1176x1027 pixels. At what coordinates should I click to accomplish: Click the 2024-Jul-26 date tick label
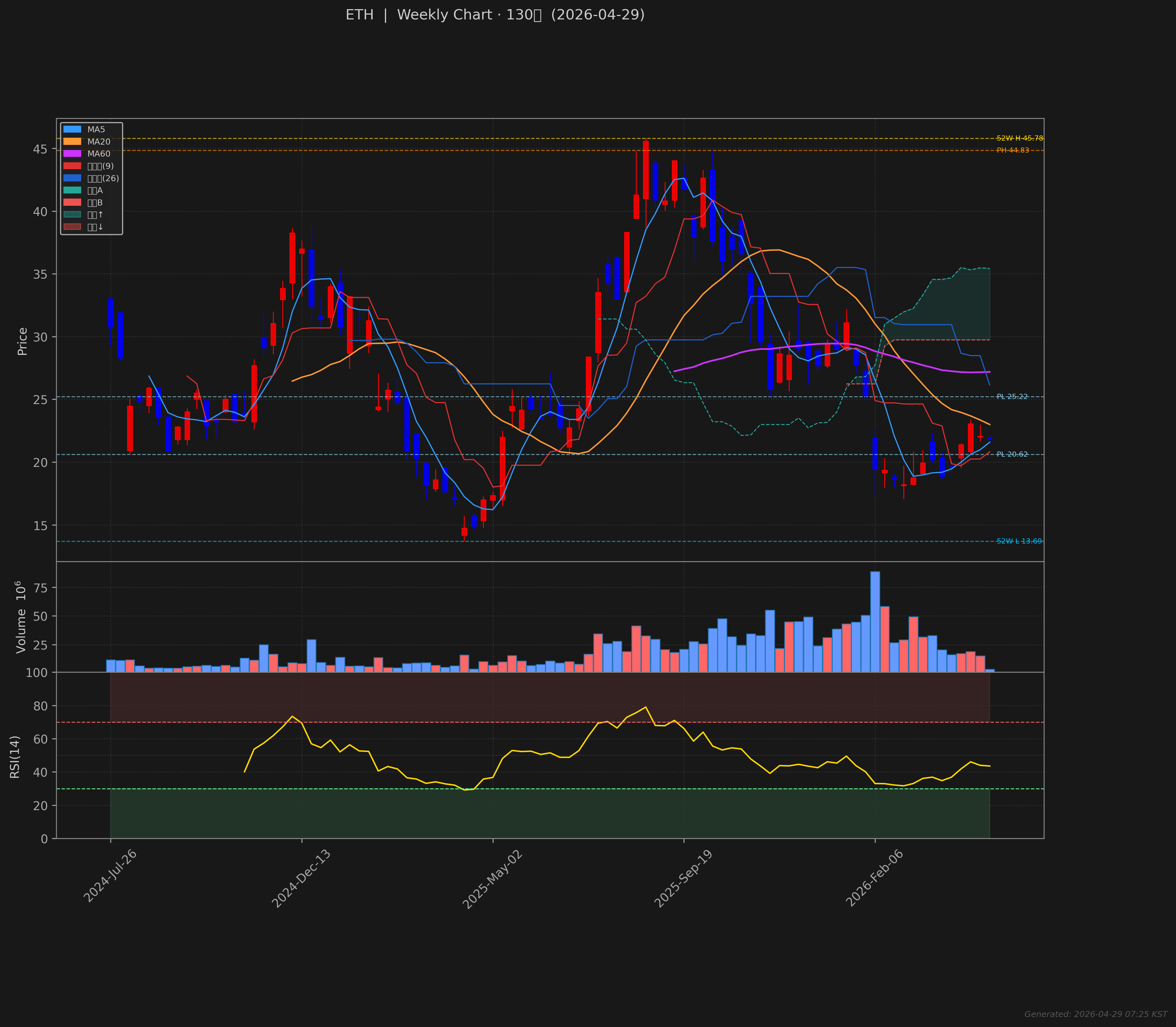[111, 876]
